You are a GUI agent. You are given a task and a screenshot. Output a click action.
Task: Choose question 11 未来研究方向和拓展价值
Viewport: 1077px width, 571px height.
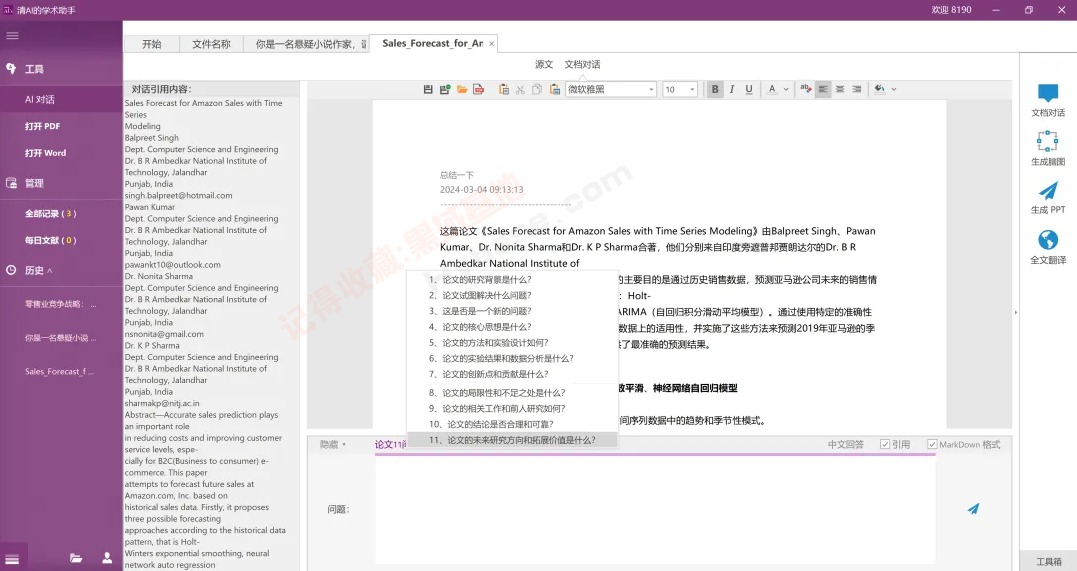point(512,440)
